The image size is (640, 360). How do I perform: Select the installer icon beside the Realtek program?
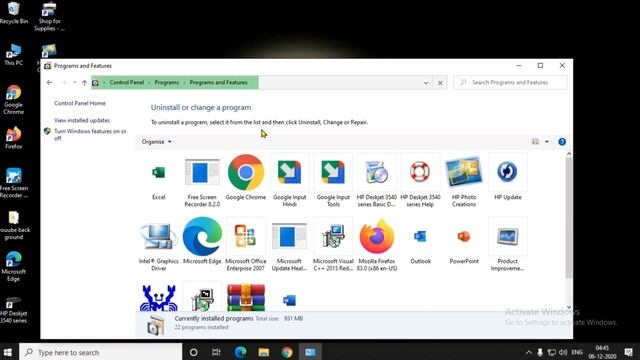tap(202, 298)
